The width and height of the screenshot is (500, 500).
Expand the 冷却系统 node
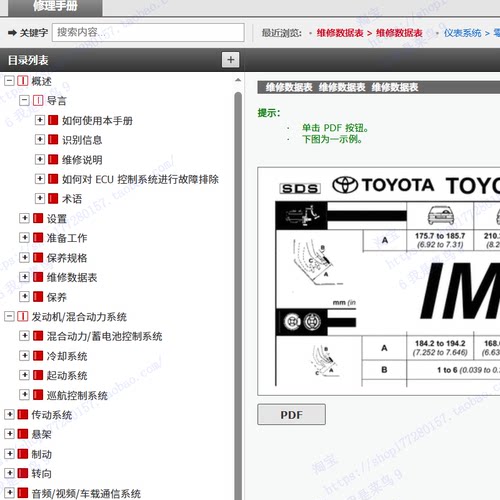click(24, 356)
